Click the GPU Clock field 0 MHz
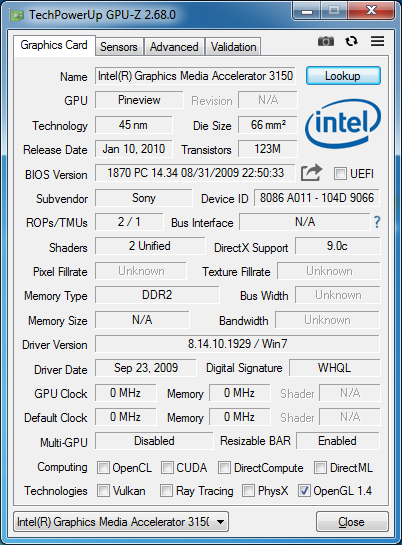The height and width of the screenshot is (545, 402). (x=125, y=393)
